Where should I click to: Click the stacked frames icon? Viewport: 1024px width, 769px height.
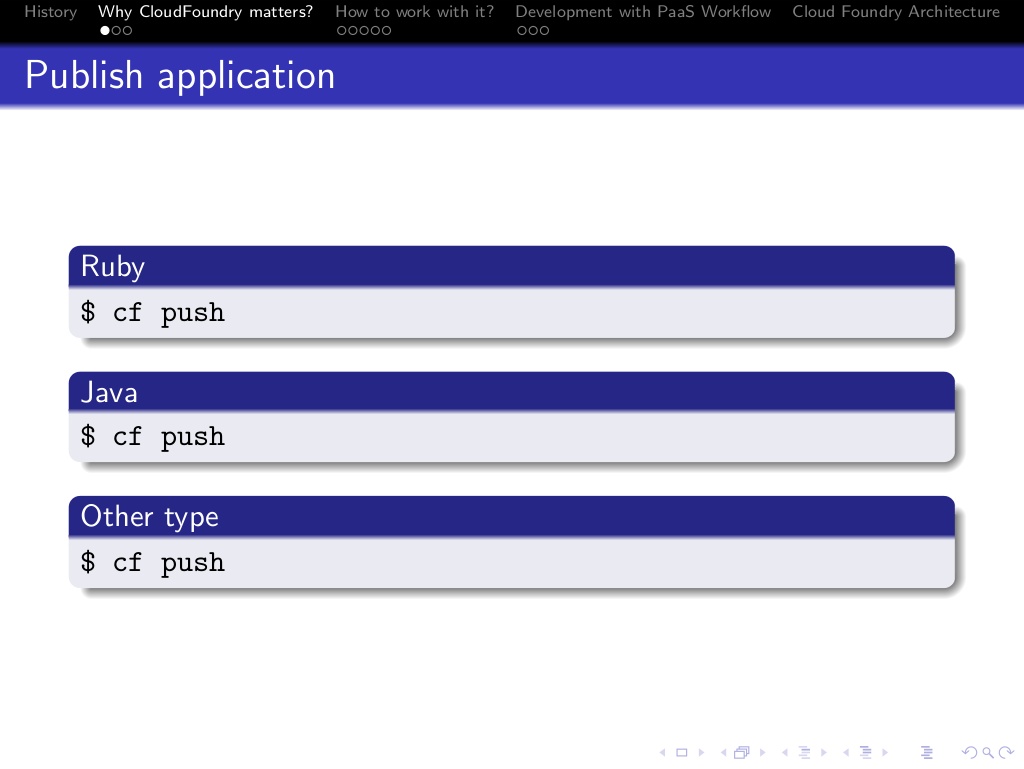[742, 753]
